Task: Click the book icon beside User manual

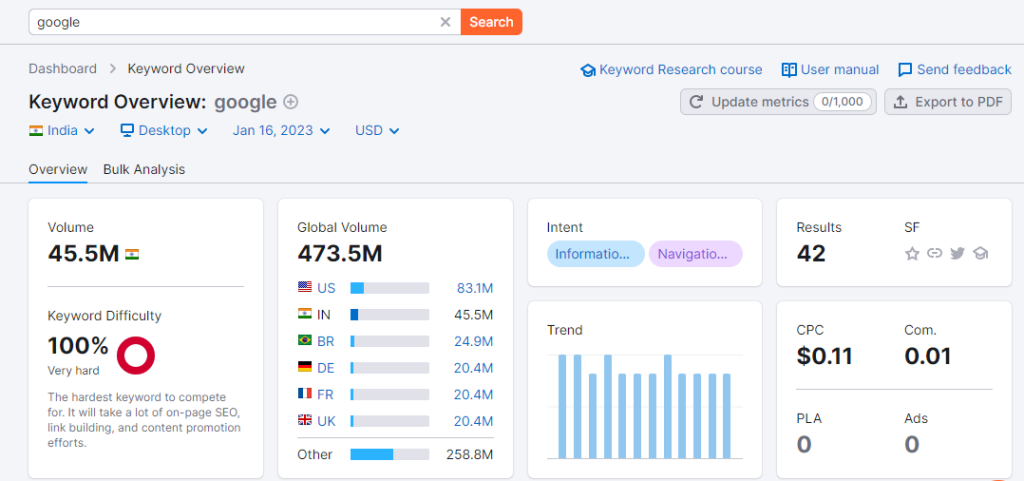Action: click(x=789, y=70)
